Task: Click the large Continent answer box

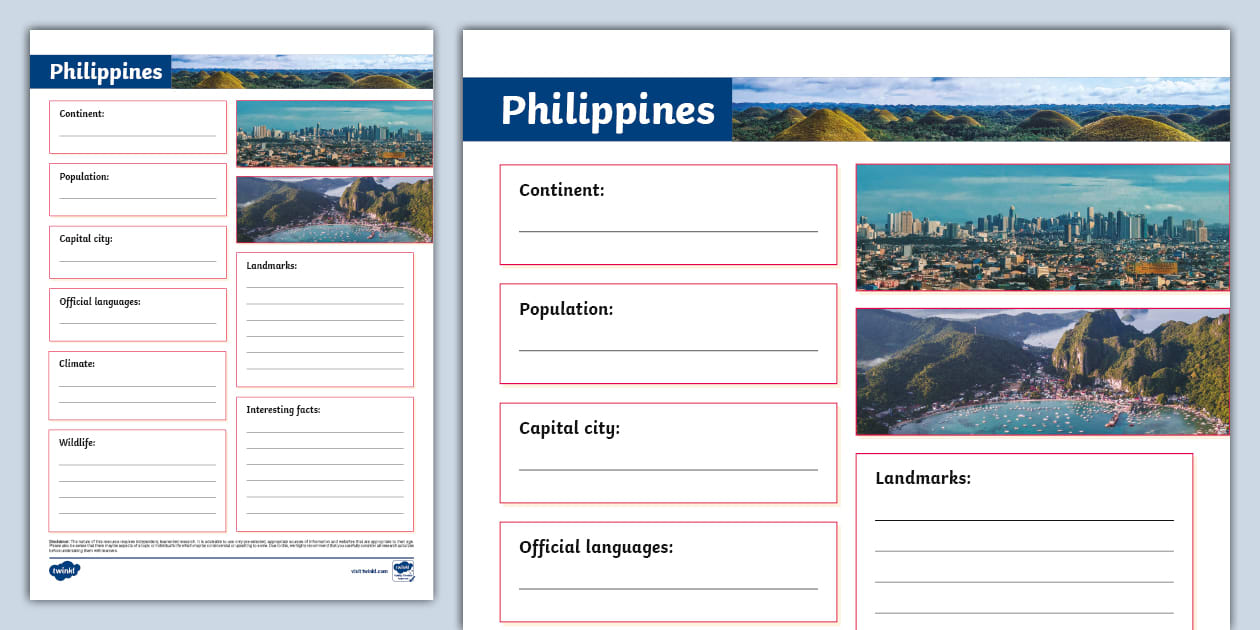Action: pyautogui.click(x=668, y=214)
